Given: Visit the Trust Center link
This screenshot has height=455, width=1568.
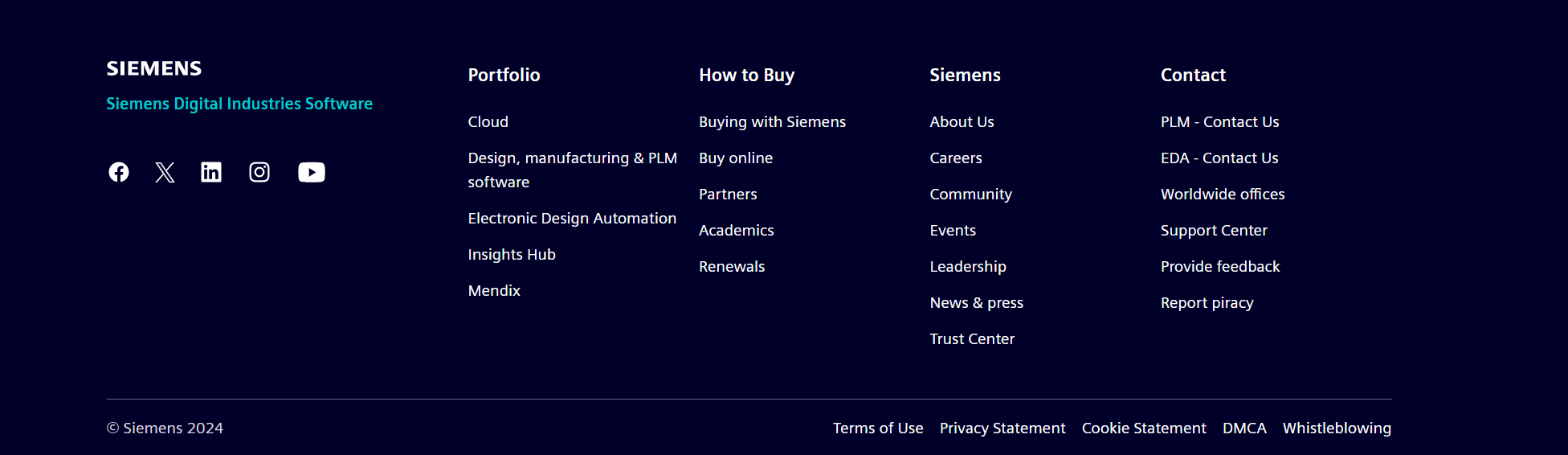Looking at the screenshot, I should coord(972,338).
